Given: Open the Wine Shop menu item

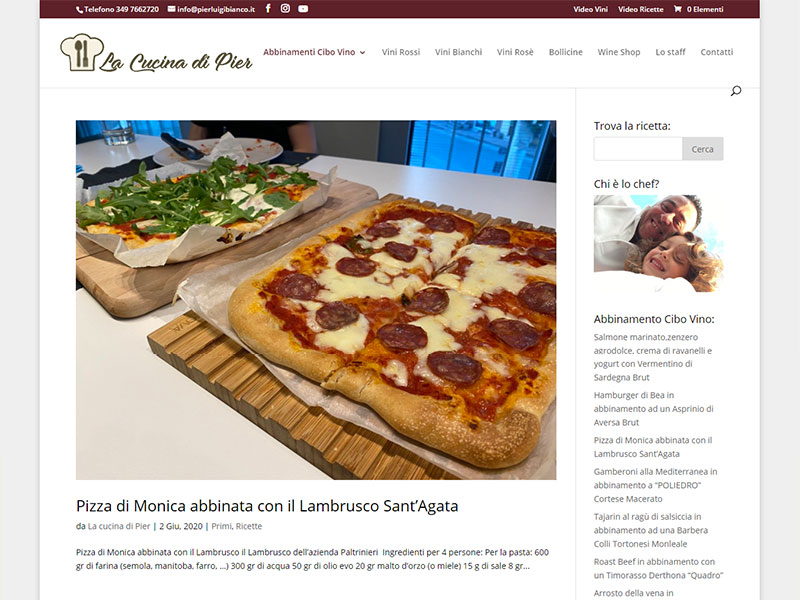Looking at the screenshot, I should (619, 52).
